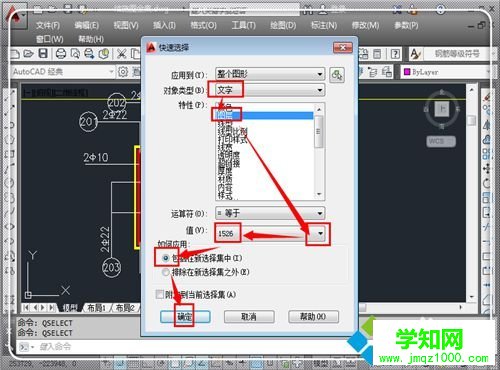500x370 pixels.
Task: Open the 编辑(E) menu
Action: 86,25
